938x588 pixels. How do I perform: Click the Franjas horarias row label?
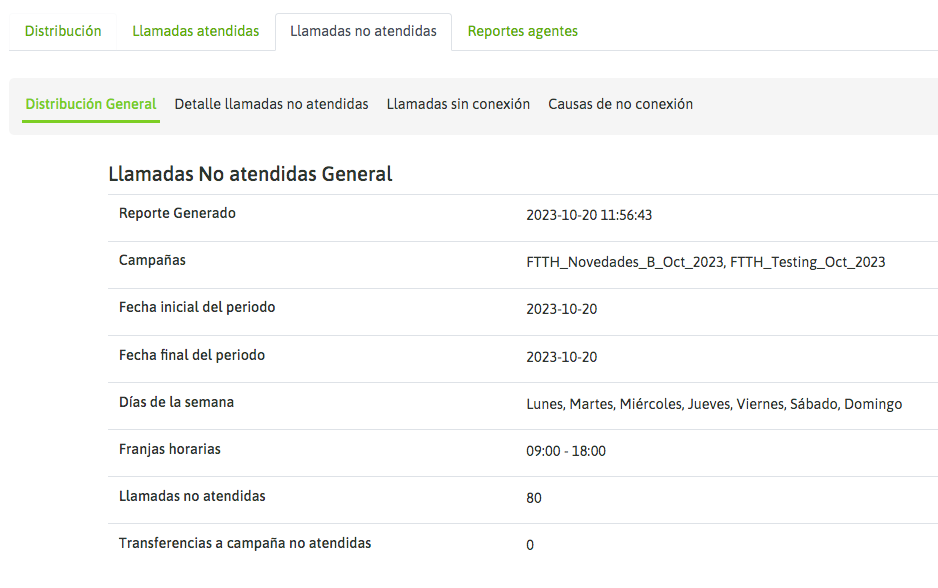click(x=170, y=449)
